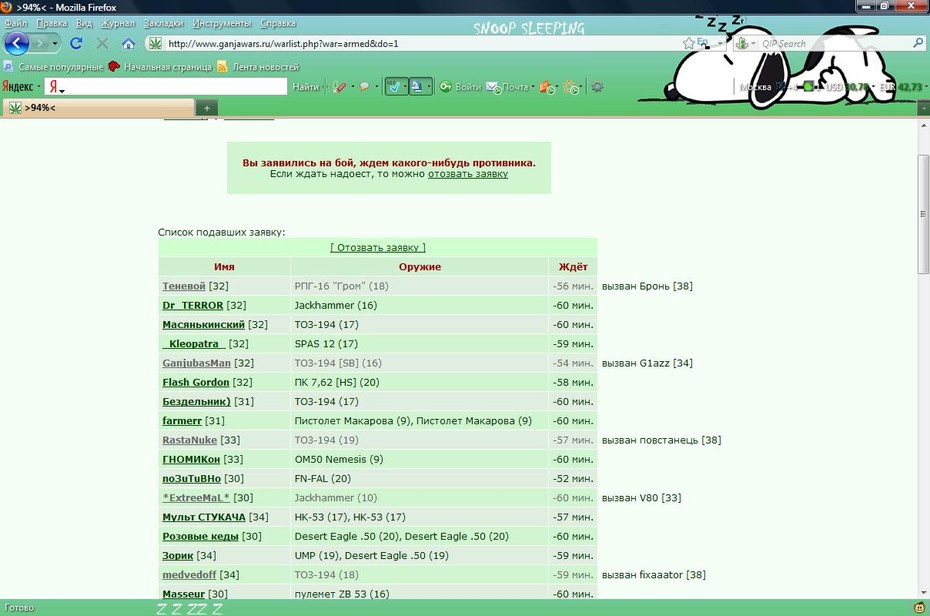
Task: Open the Правка menu
Action: point(51,23)
